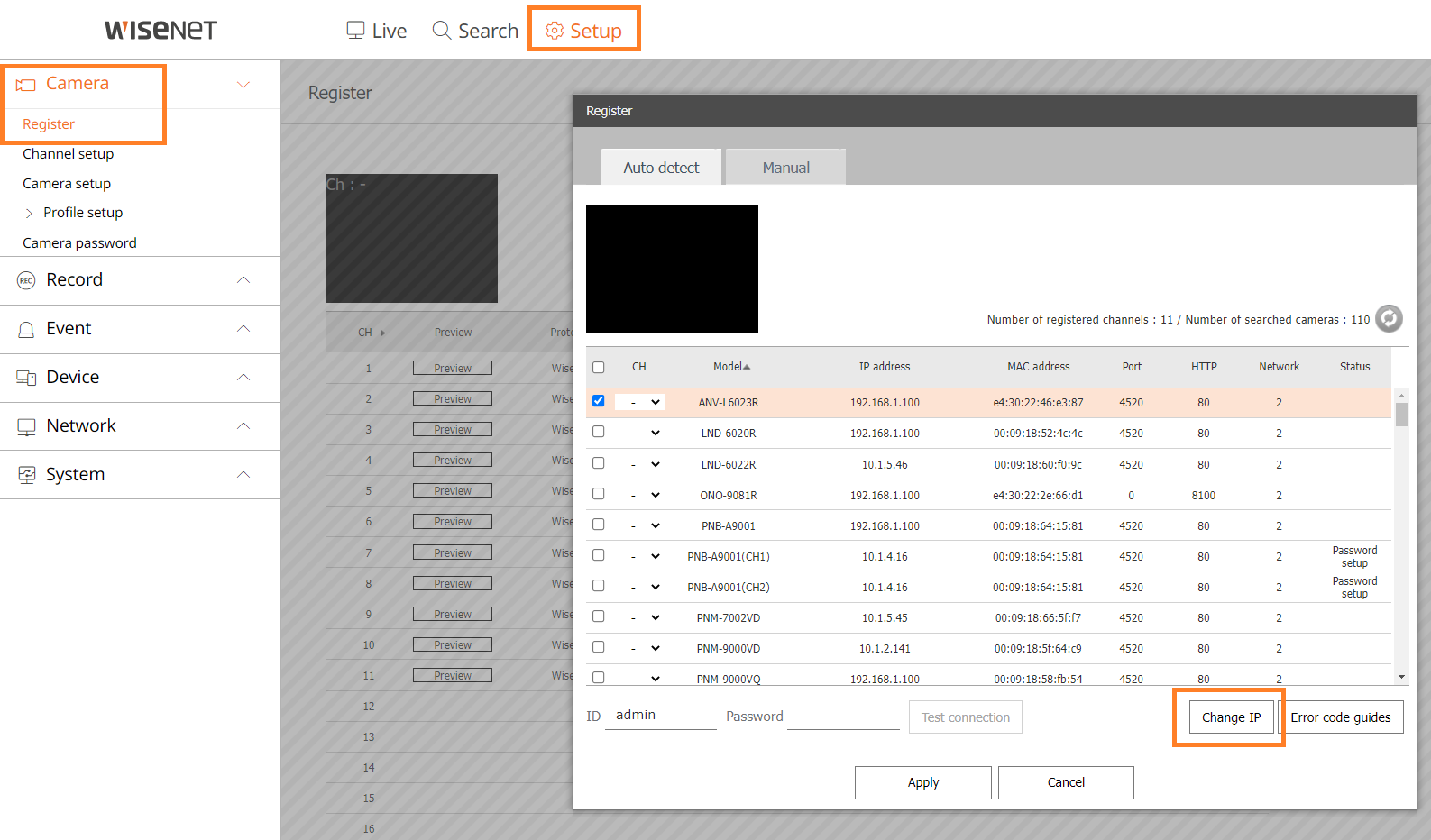The width and height of the screenshot is (1431, 840).
Task: Click the IP address column header
Action: [x=885, y=367]
